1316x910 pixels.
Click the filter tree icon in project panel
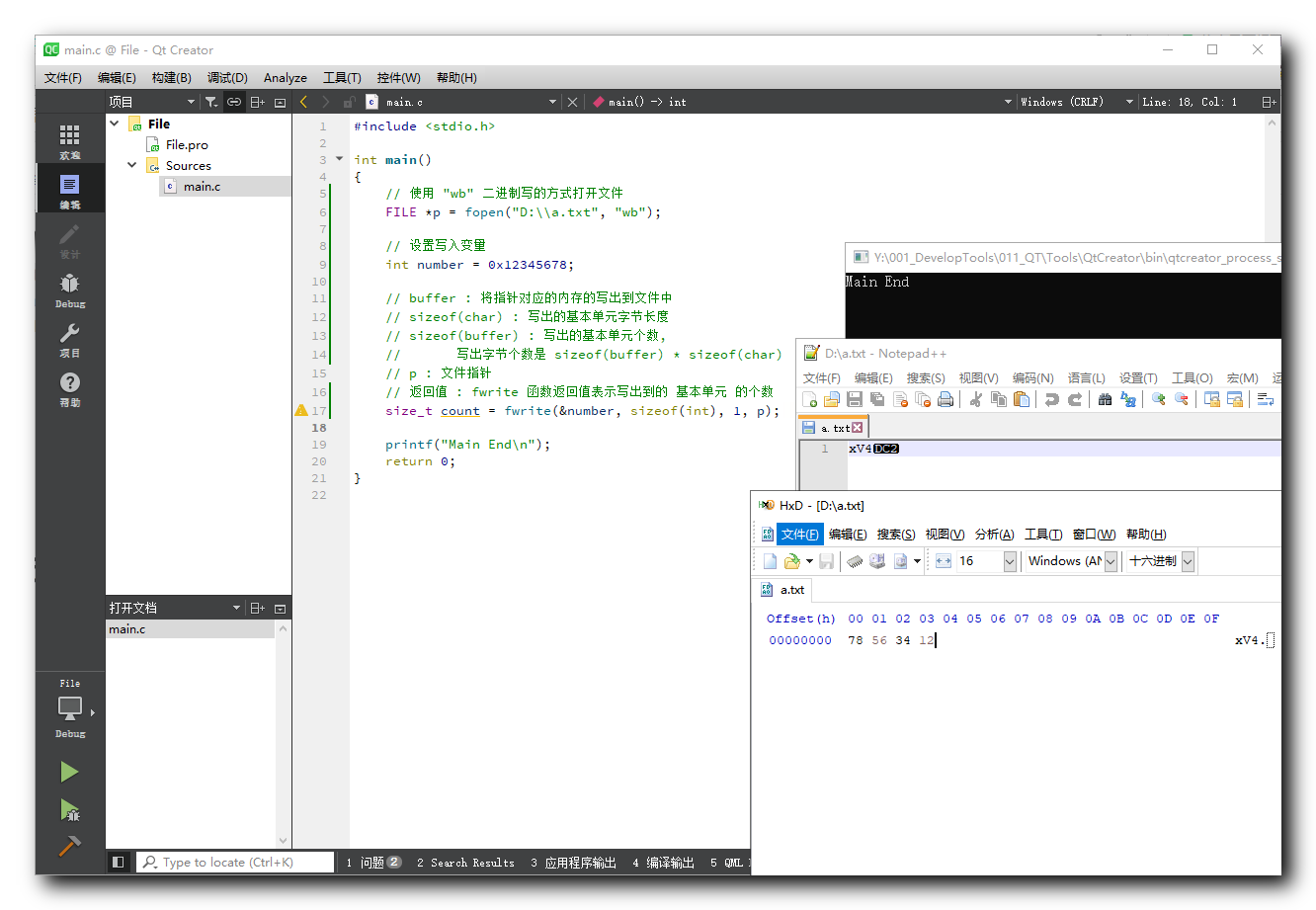click(211, 102)
